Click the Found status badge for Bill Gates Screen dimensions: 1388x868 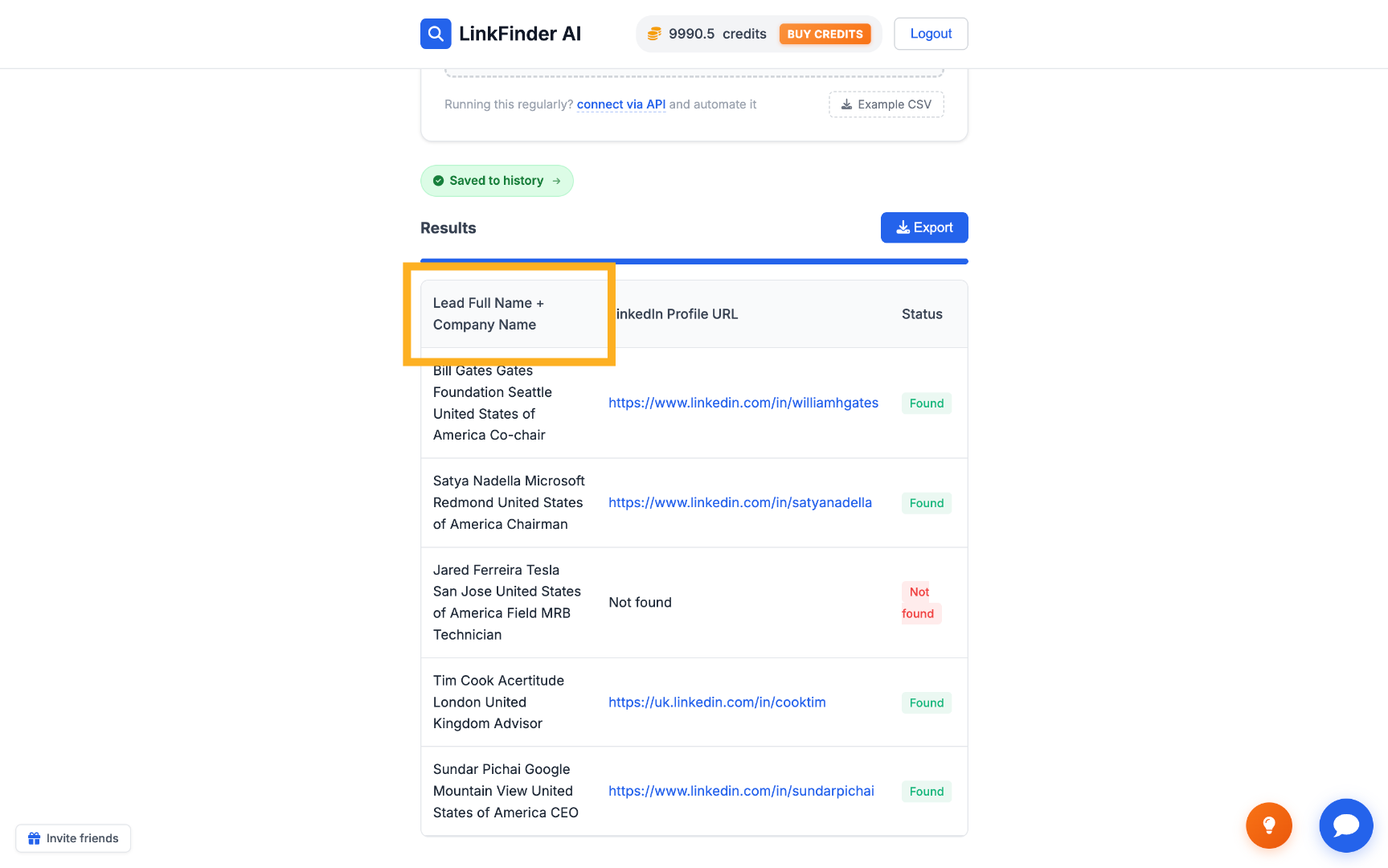[927, 403]
